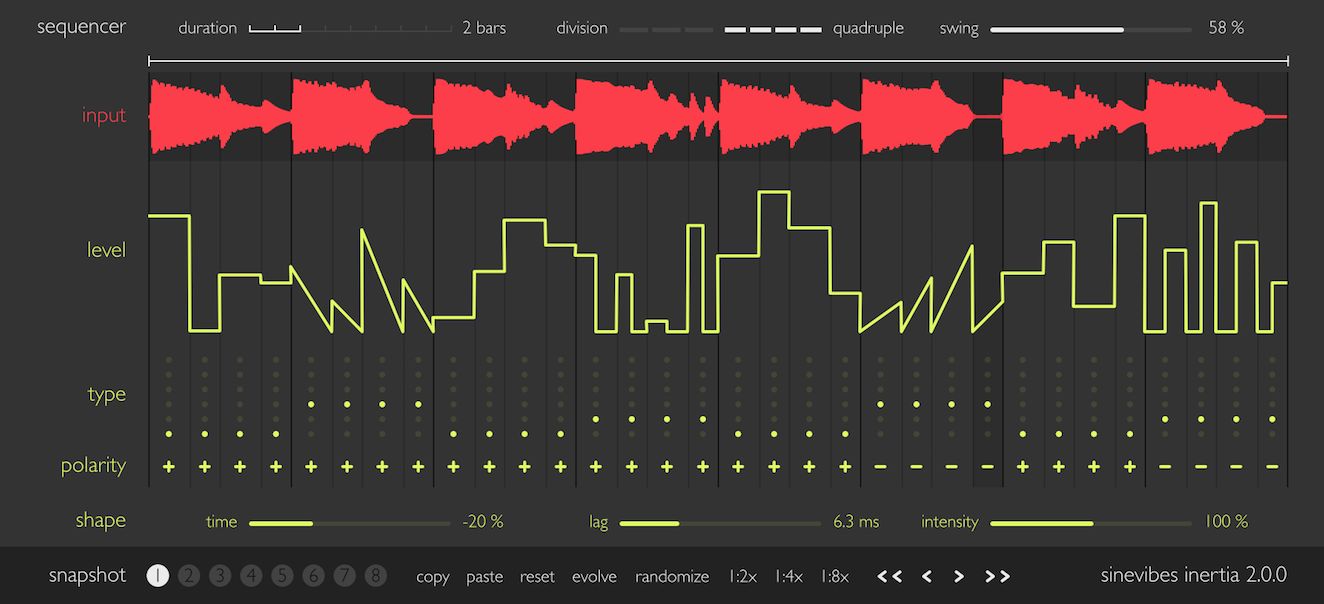
Task: Adjust the shape intensity slider
Action: pyautogui.click(x=1091, y=522)
